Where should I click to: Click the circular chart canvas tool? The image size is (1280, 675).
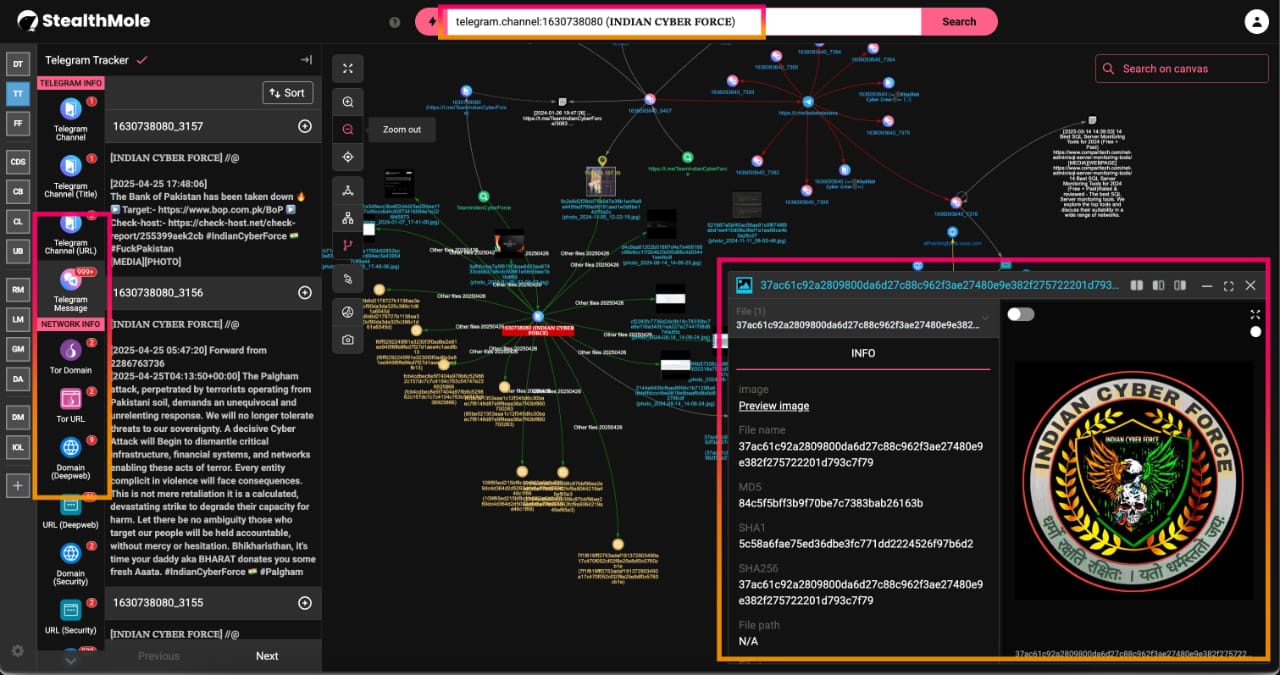click(x=348, y=312)
